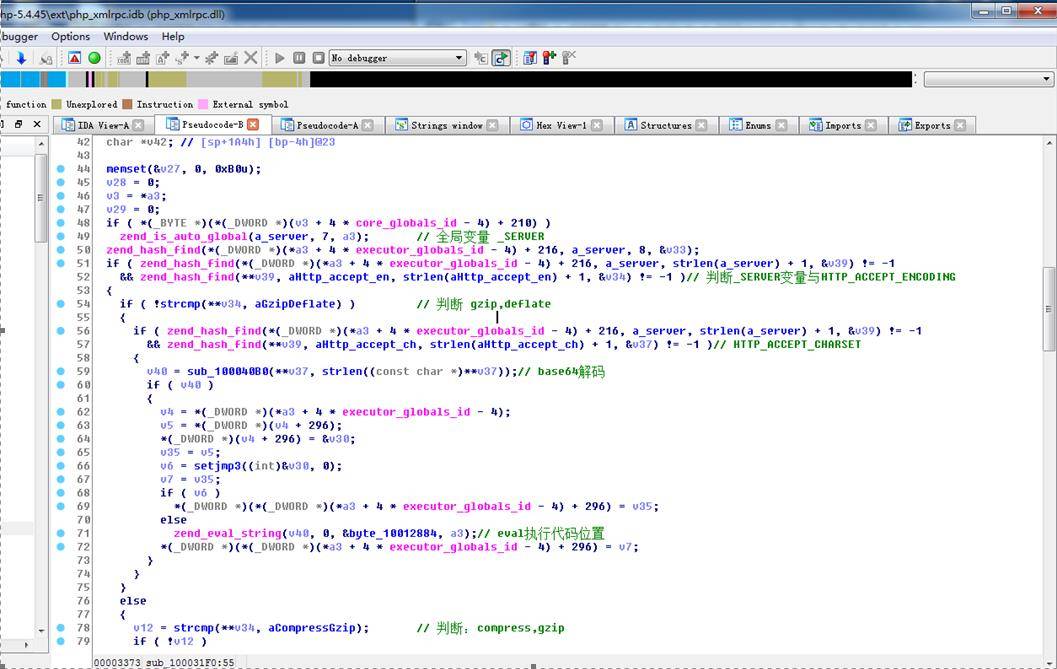Toggle breakpoint dot on line 48
The width and height of the screenshot is (1057, 669).
pos(61,223)
